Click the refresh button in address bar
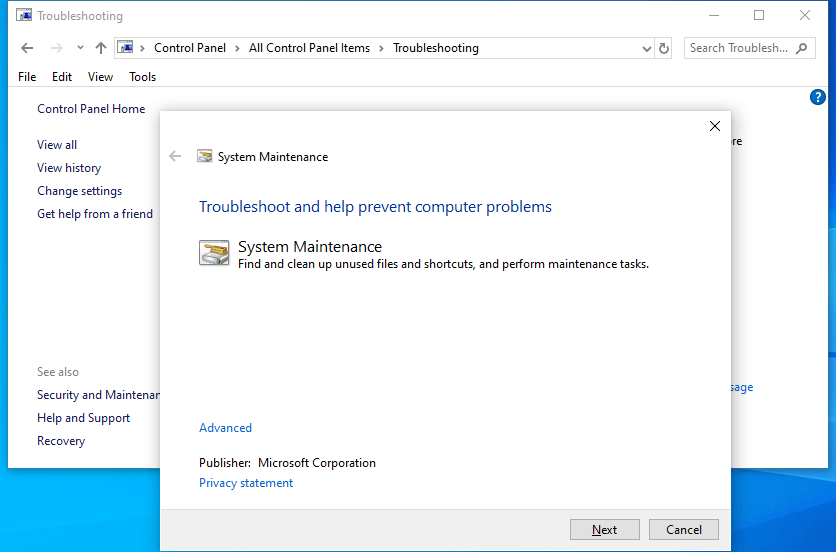 coord(664,48)
